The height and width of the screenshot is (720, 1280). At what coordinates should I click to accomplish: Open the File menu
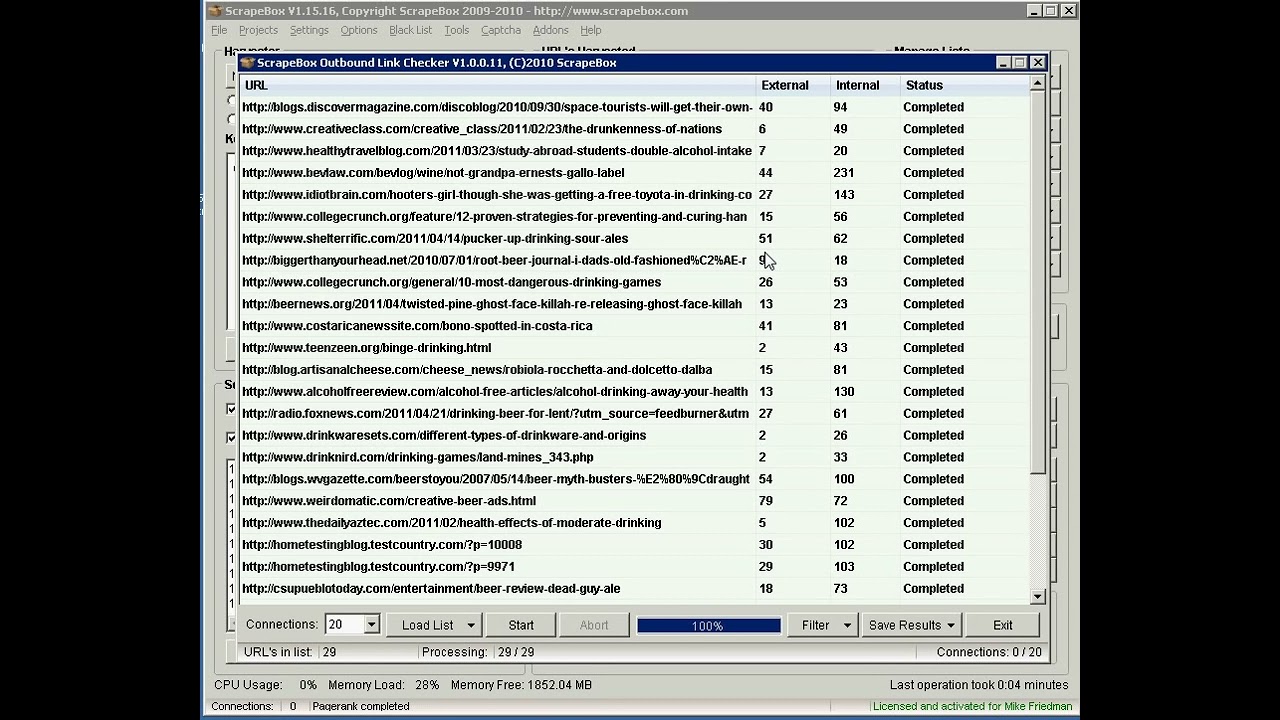pos(219,30)
